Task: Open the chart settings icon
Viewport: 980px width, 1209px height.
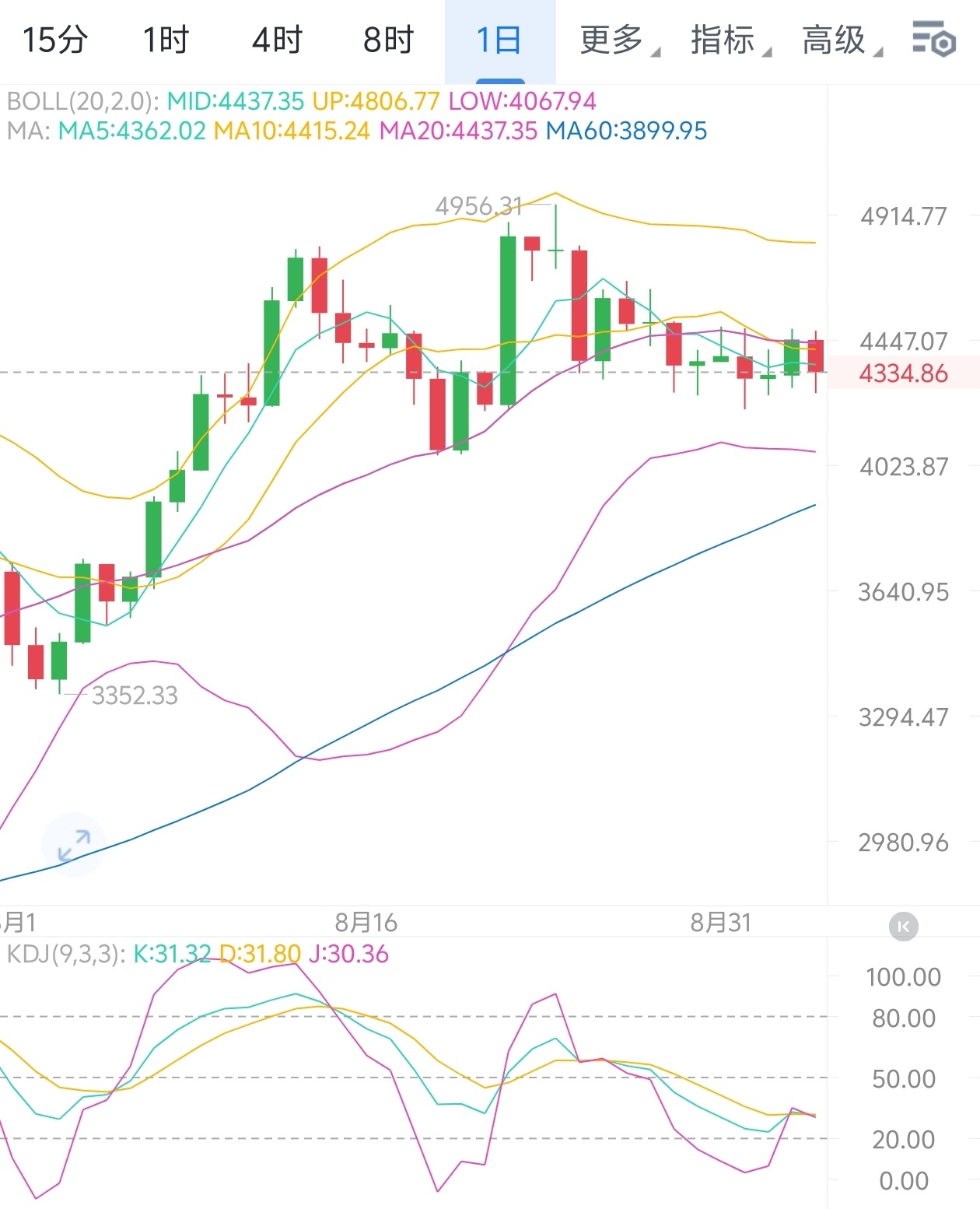Action: point(933,40)
